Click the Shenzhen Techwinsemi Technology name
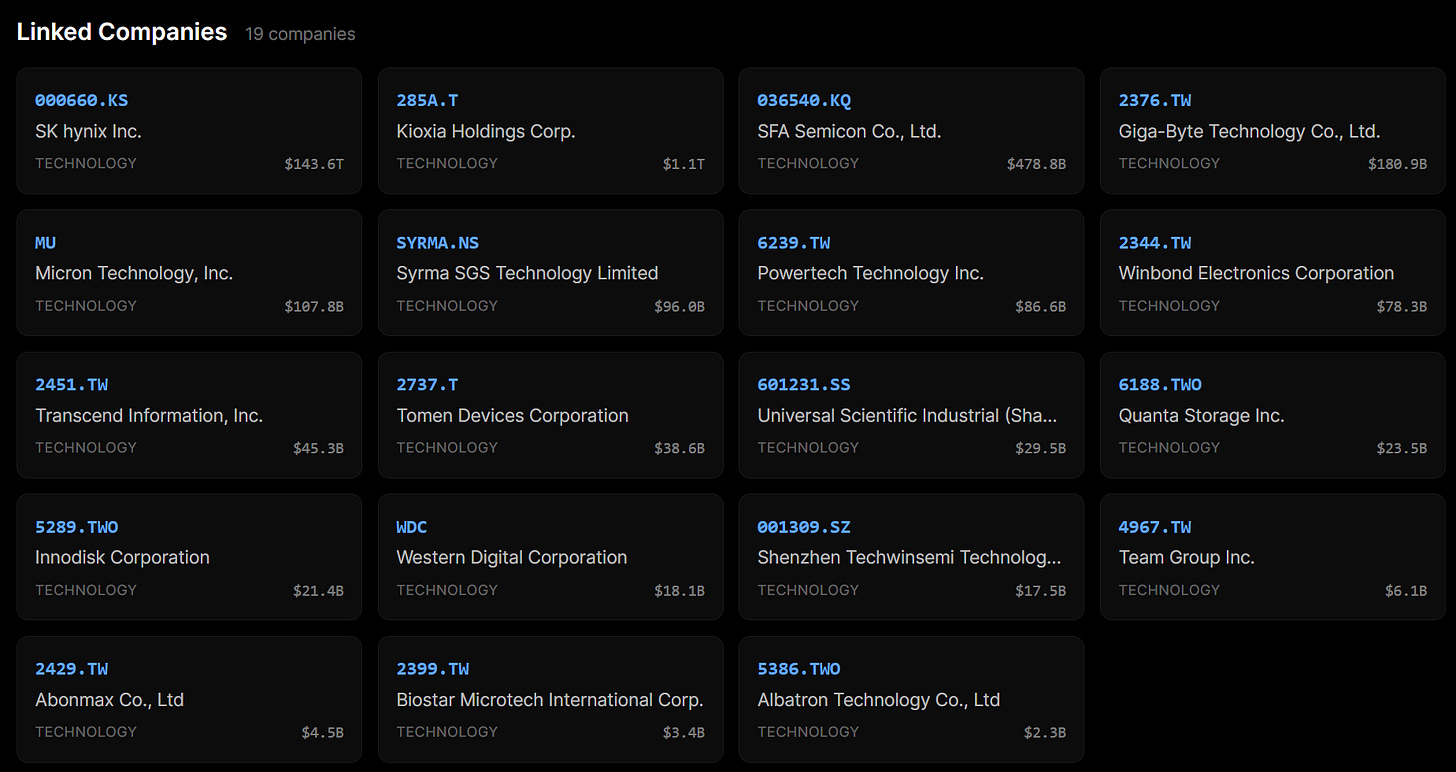The height and width of the screenshot is (772, 1456). 909,557
